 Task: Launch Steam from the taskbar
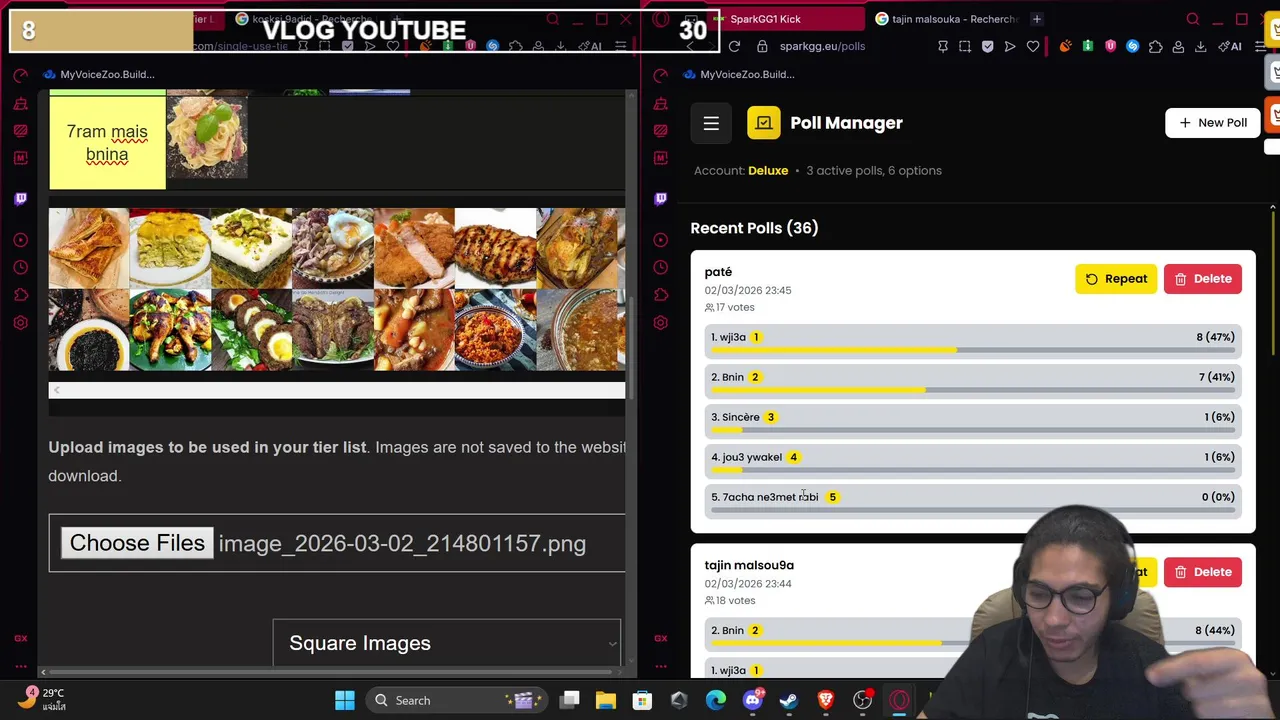click(x=789, y=700)
